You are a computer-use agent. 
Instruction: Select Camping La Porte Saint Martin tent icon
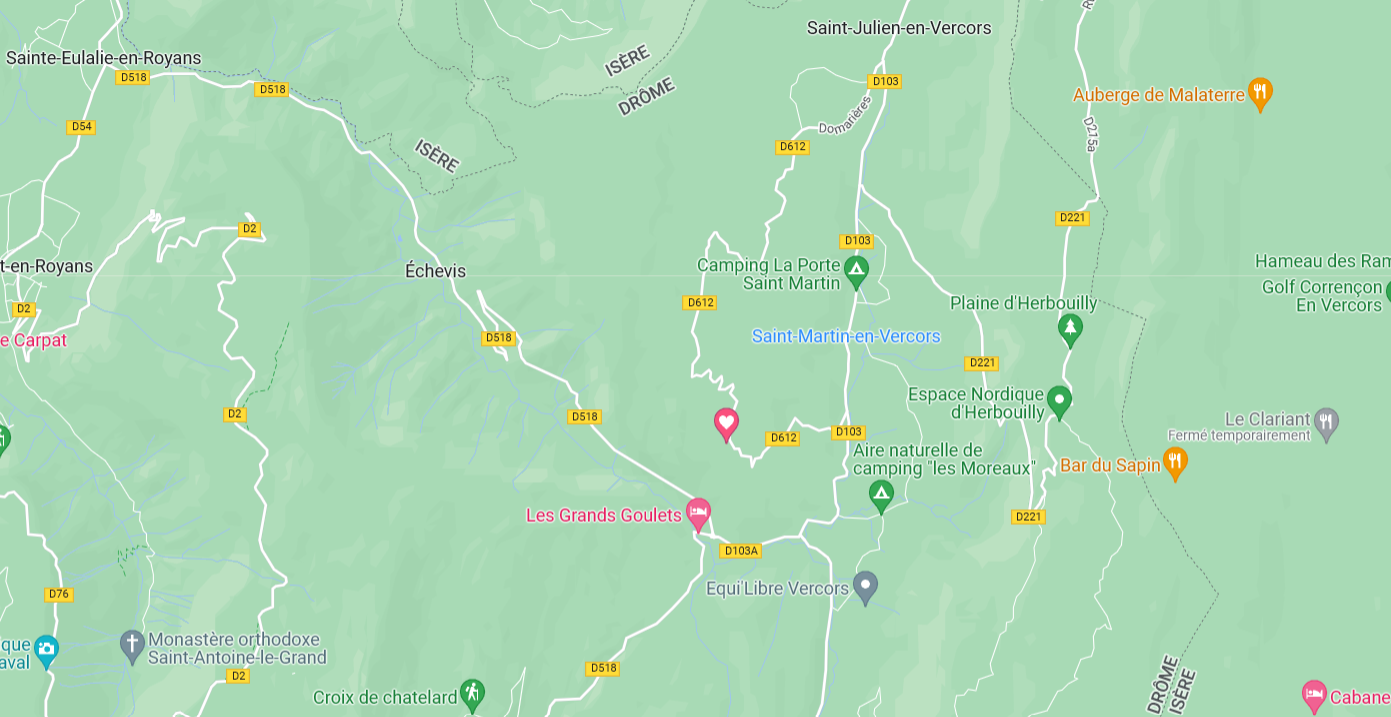point(855,269)
